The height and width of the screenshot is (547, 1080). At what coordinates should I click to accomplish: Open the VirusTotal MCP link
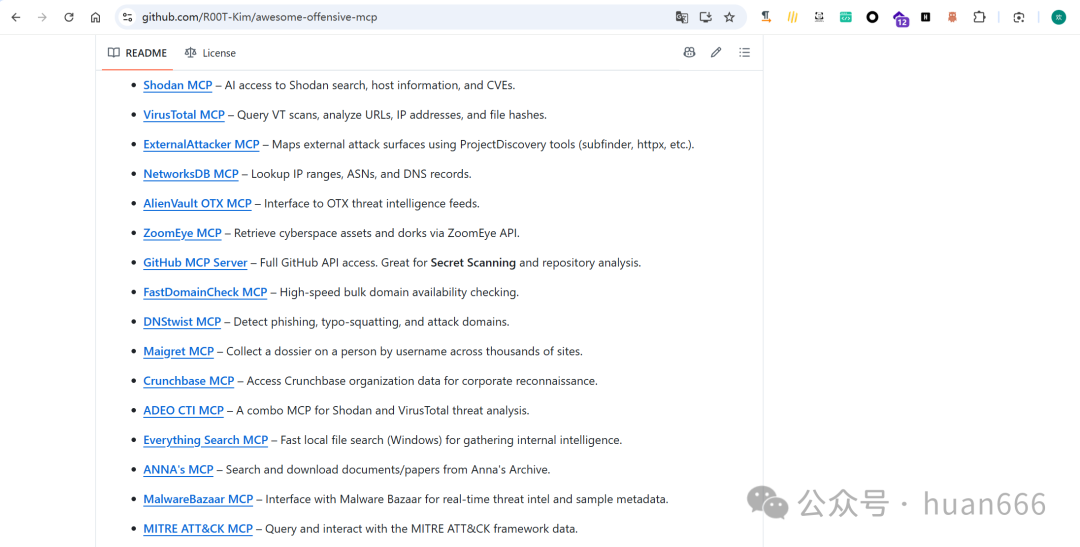pos(184,115)
